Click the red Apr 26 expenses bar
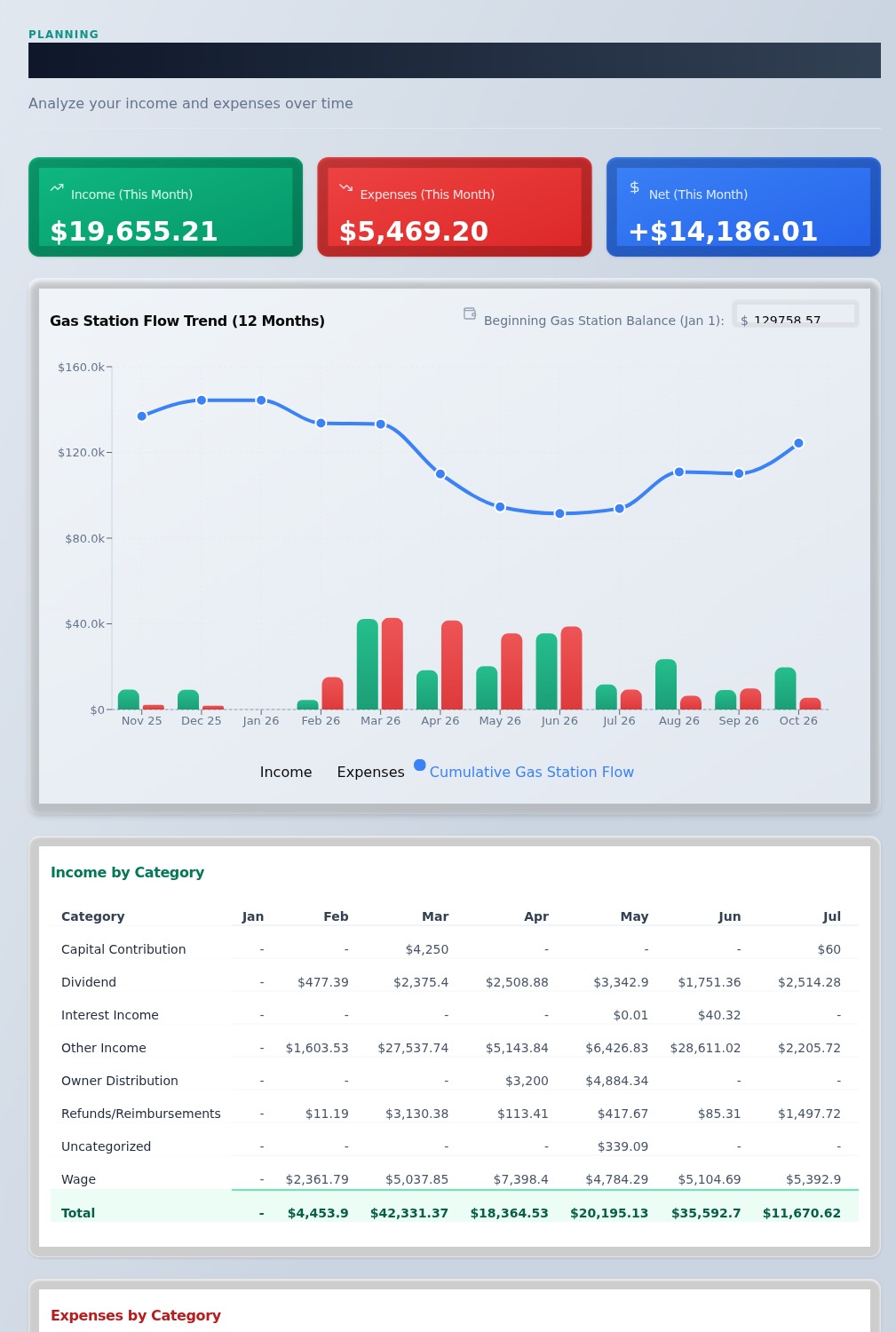This screenshot has width=896, height=1332. click(x=452, y=665)
